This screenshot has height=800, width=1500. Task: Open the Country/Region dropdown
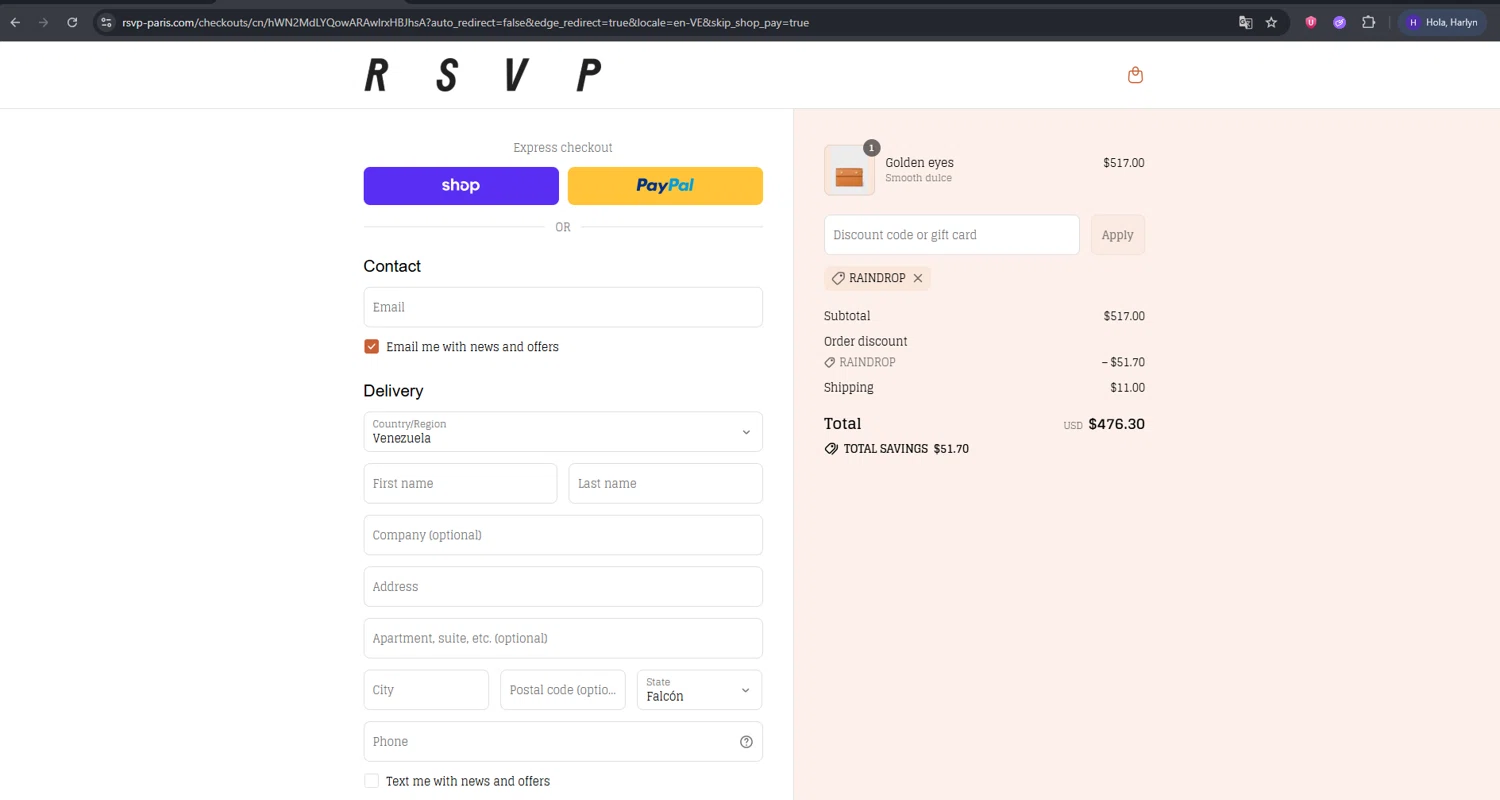click(563, 432)
